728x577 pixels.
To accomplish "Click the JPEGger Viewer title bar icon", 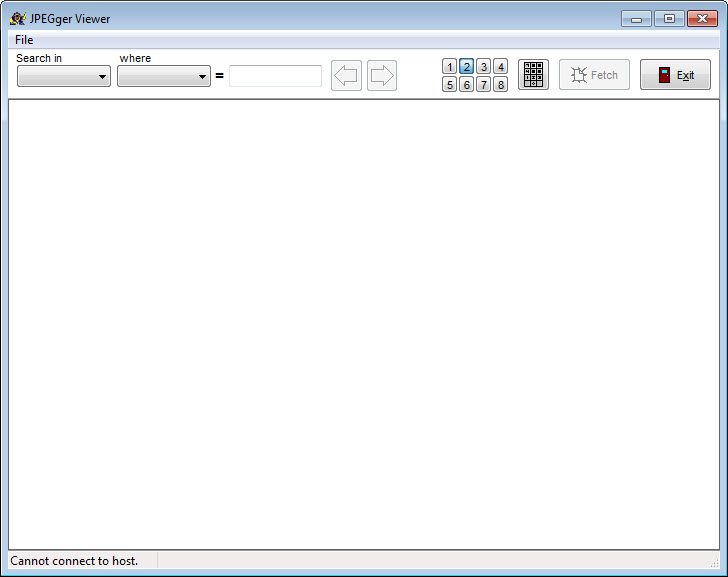I will click(x=18, y=19).
